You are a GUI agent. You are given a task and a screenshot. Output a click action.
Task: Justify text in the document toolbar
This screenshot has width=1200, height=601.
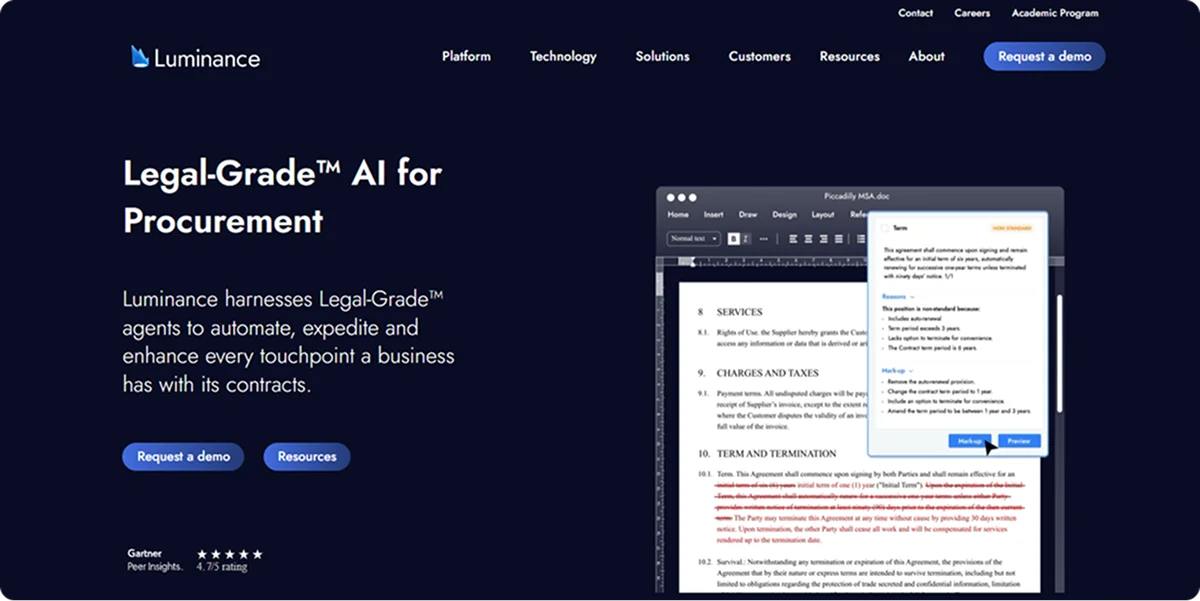pyautogui.click(x=840, y=239)
